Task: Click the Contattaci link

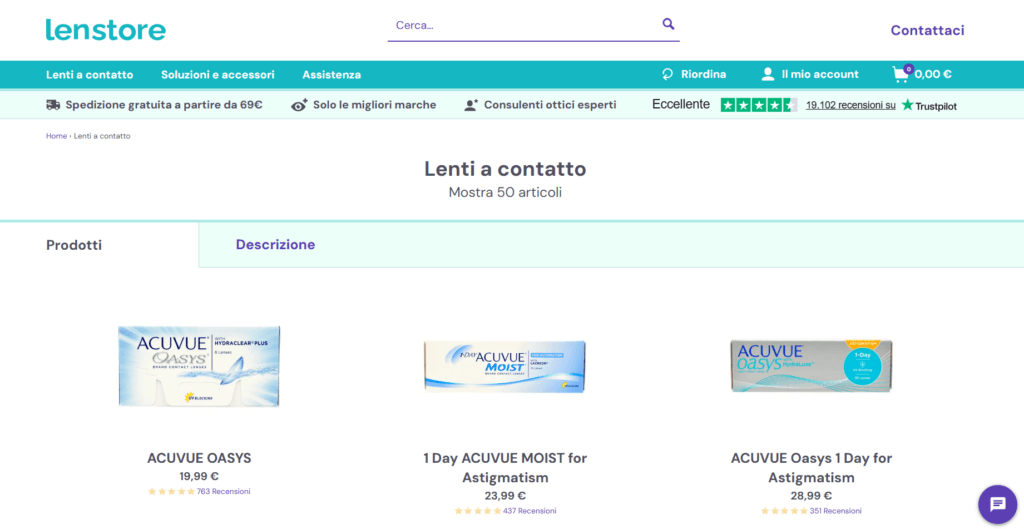Action: tap(927, 30)
